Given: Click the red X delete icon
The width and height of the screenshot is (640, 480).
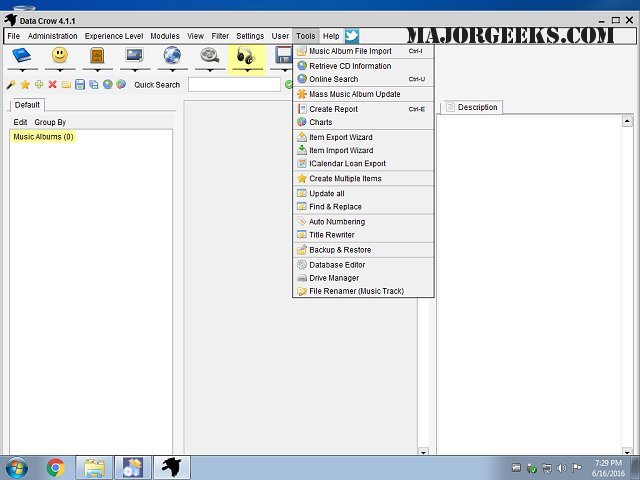Looking at the screenshot, I should pyautogui.click(x=52, y=84).
